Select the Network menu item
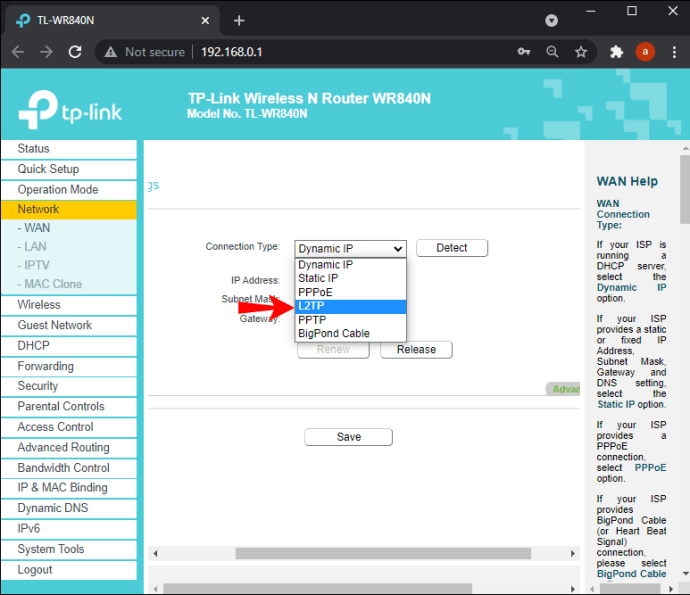The width and height of the screenshot is (690, 595). 69,209
